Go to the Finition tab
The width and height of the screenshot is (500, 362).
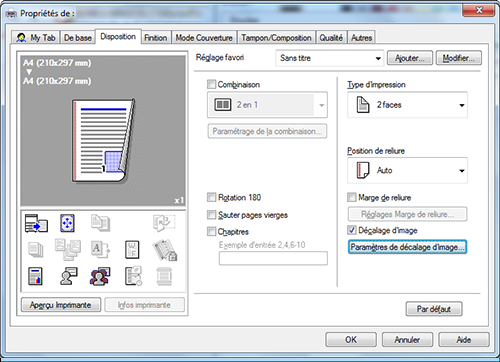pyautogui.click(x=156, y=38)
